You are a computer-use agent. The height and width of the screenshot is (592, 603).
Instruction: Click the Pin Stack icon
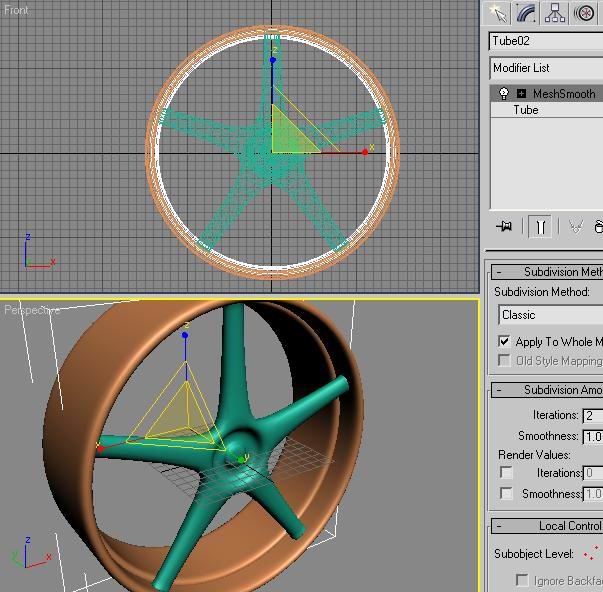(x=504, y=227)
